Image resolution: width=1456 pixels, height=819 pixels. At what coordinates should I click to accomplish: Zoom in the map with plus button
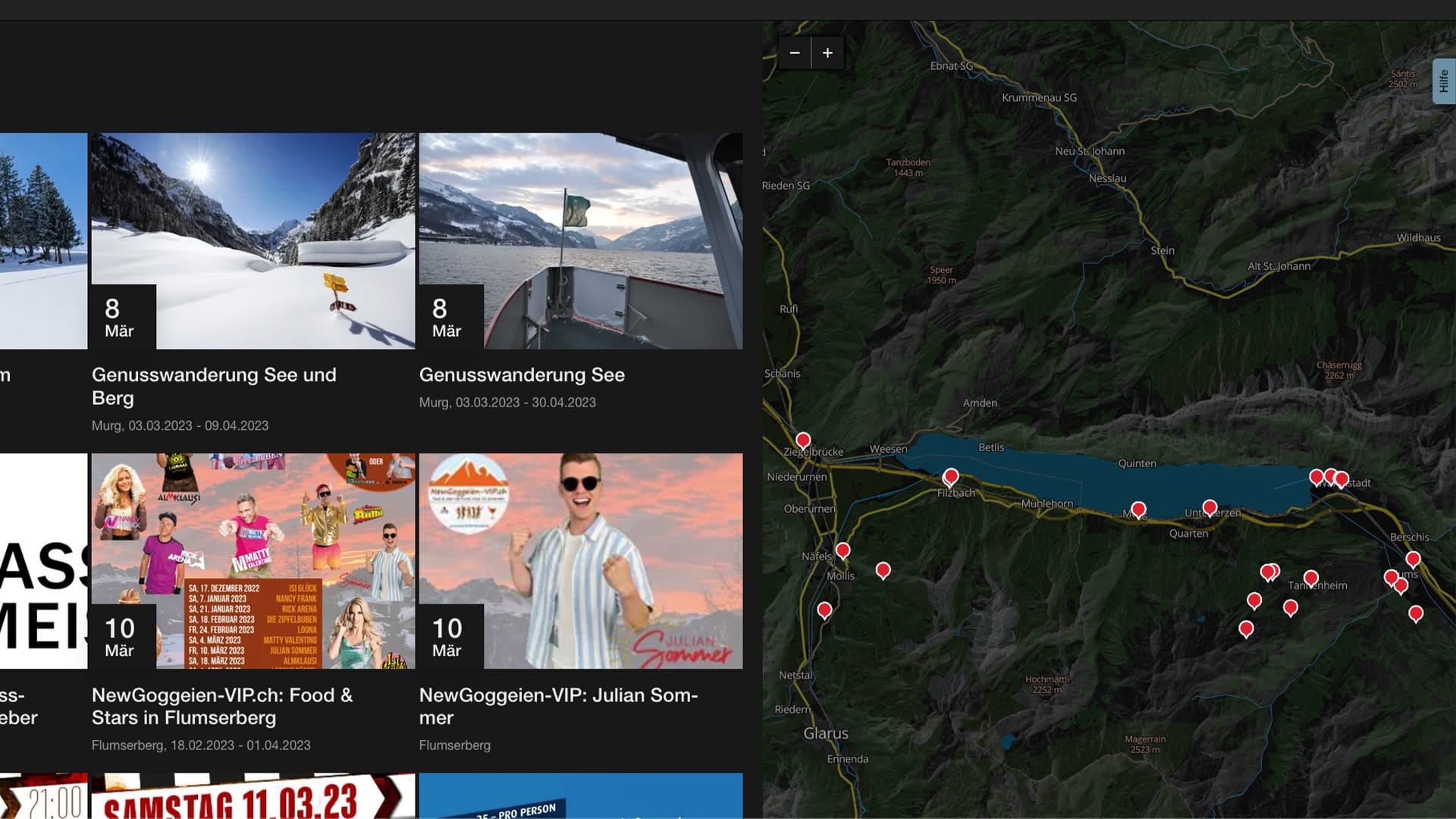coord(827,53)
